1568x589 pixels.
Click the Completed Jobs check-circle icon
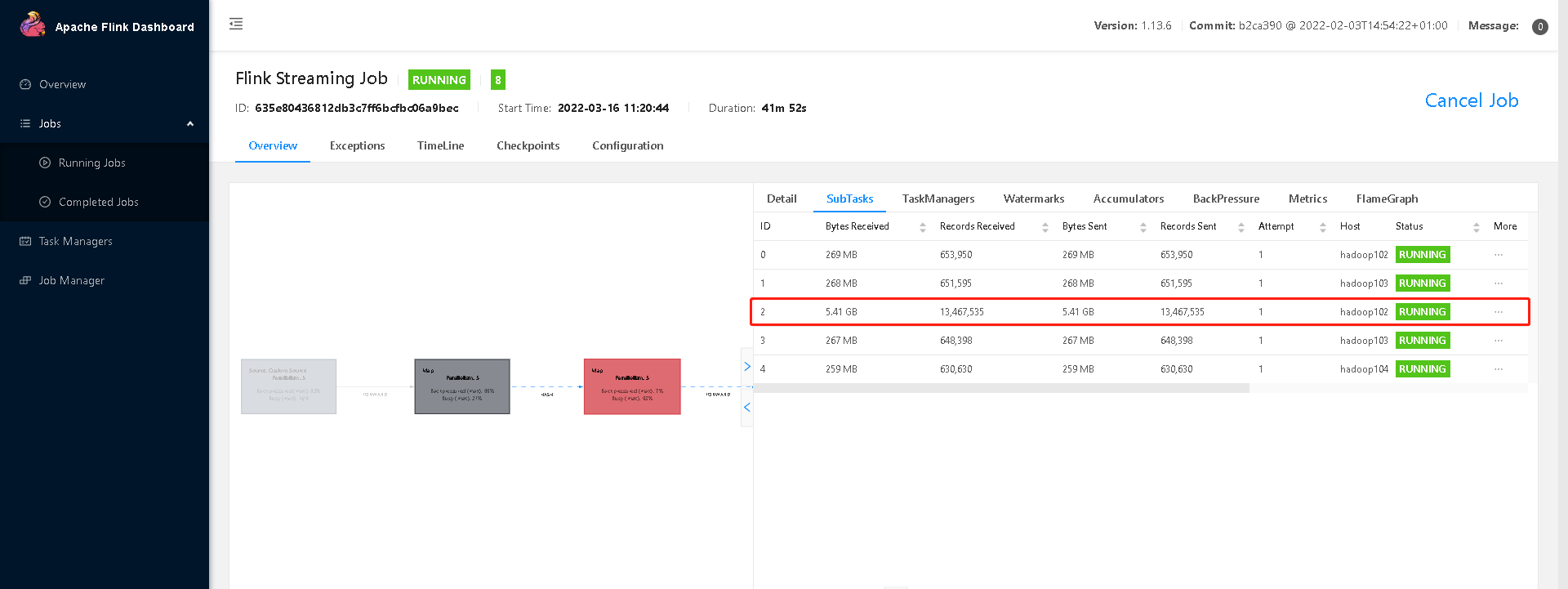pyautogui.click(x=45, y=202)
